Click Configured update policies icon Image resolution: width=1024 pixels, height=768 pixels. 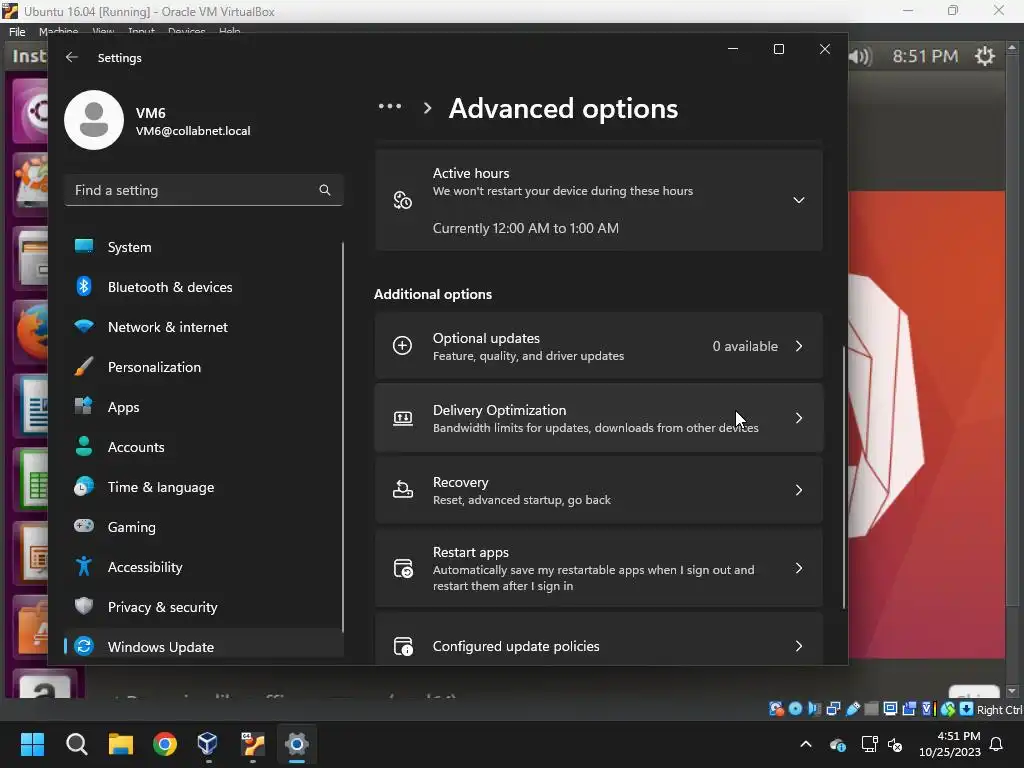click(x=402, y=646)
